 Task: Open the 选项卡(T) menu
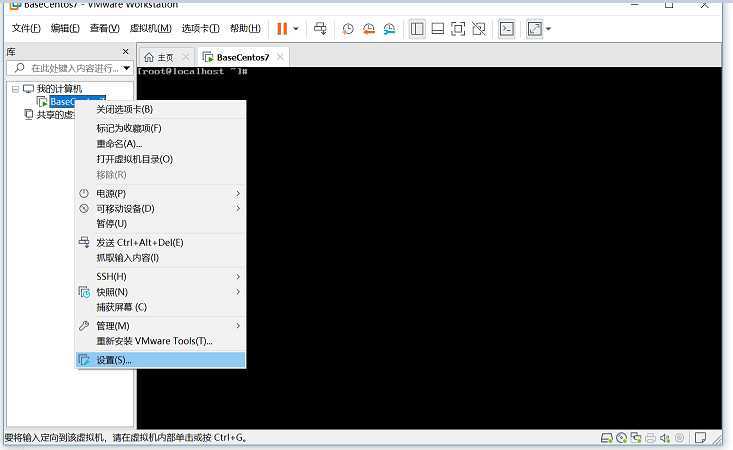click(x=201, y=28)
